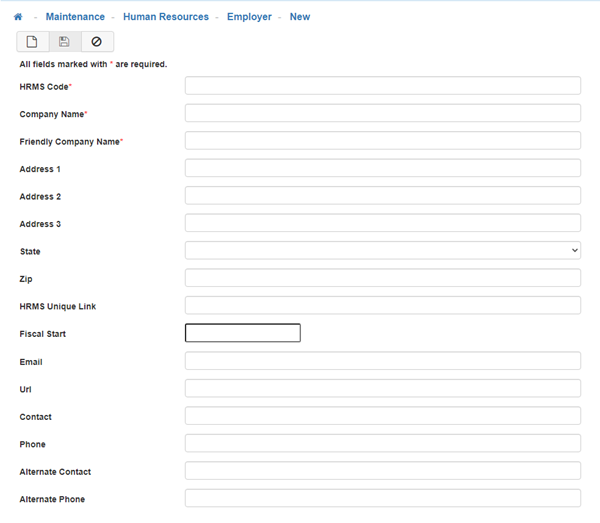The width and height of the screenshot is (600, 523).
Task: Click the HRMS Unique Link field
Action: click(382, 305)
